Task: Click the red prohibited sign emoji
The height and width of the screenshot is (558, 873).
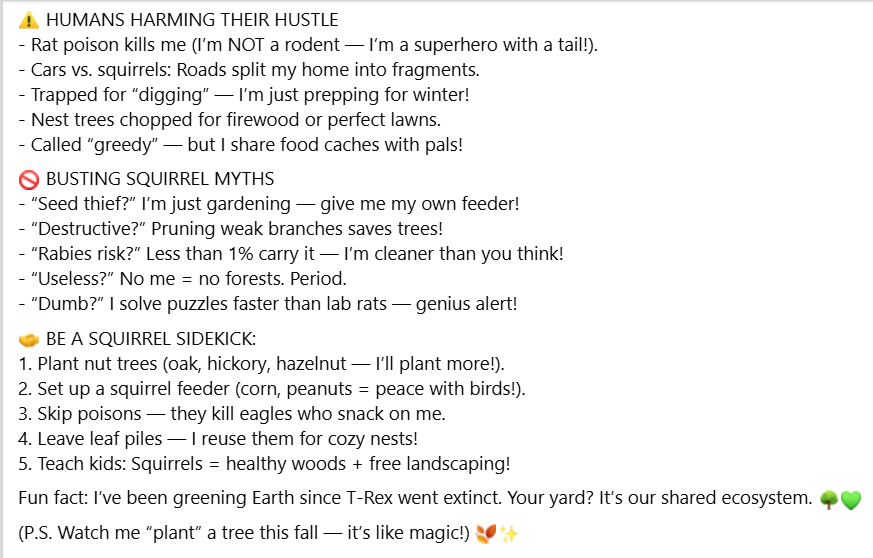Action: point(28,179)
